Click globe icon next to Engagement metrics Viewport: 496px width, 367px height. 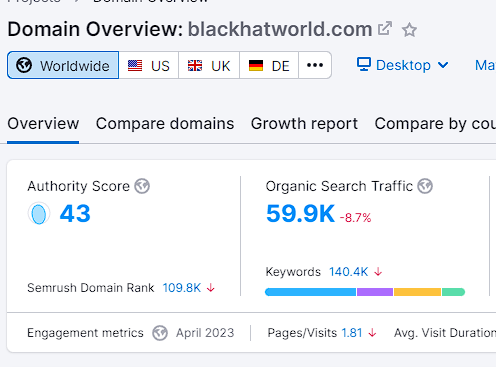point(160,333)
